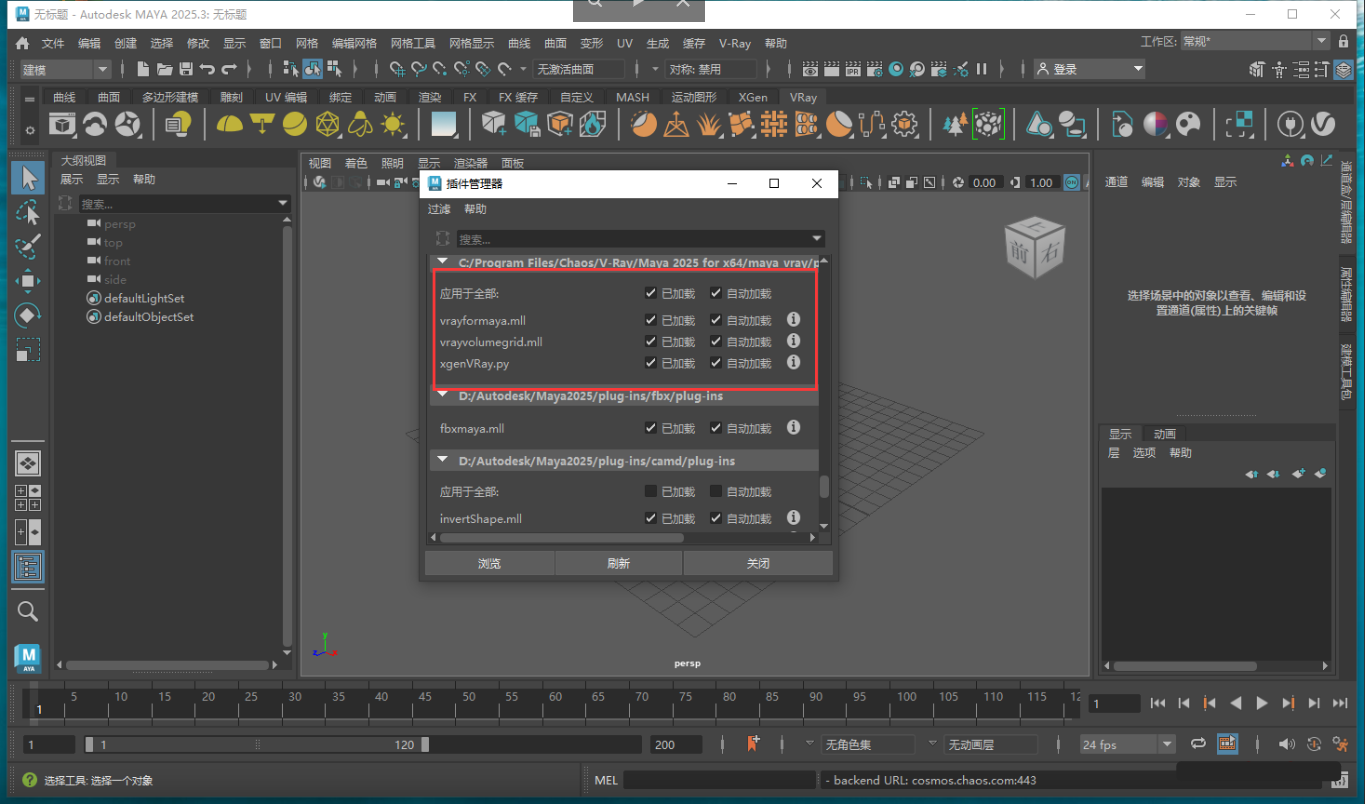Image resolution: width=1365 pixels, height=804 pixels.
Task: Click the Outliner layout icon in left toolbox
Action: 28,567
